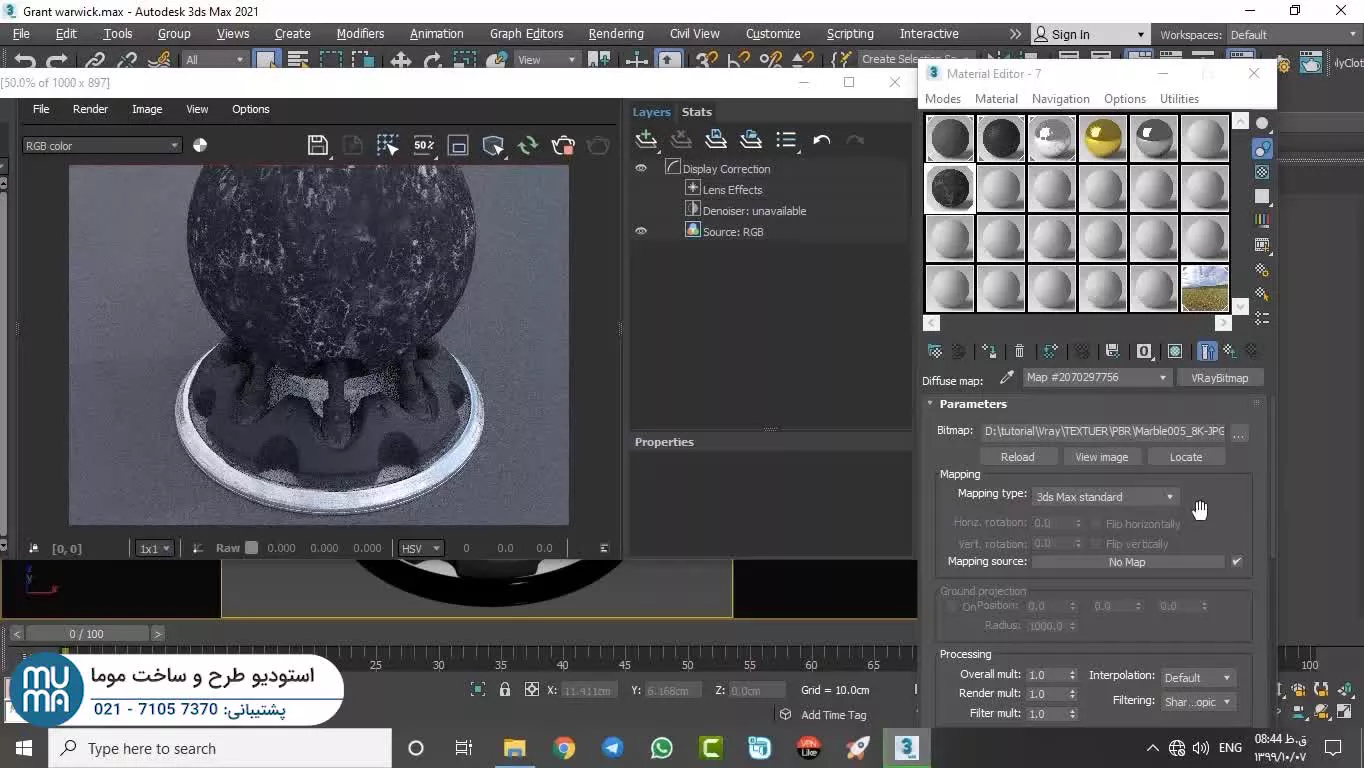The image size is (1364, 768).
Task: Toggle Source: RGB layer visibility eye
Action: click(x=641, y=231)
